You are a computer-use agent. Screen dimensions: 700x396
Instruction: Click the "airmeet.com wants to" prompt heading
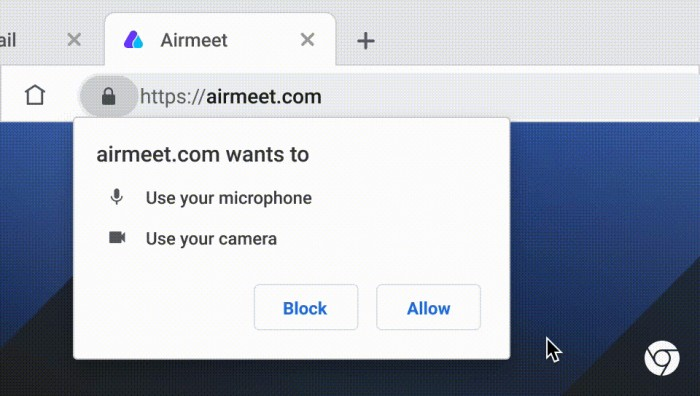pyautogui.click(x=203, y=154)
